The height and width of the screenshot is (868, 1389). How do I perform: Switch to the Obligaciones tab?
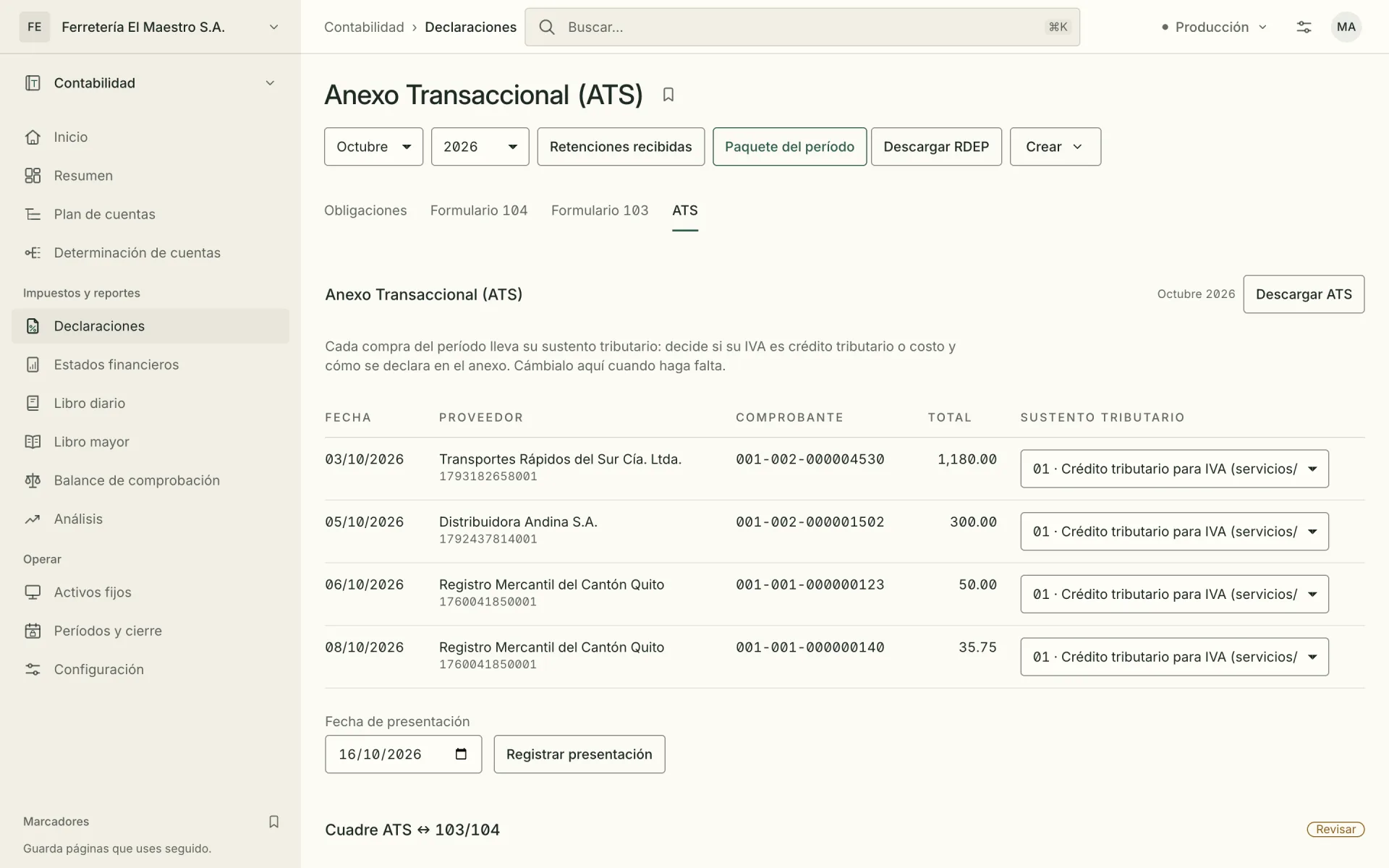point(365,210)
